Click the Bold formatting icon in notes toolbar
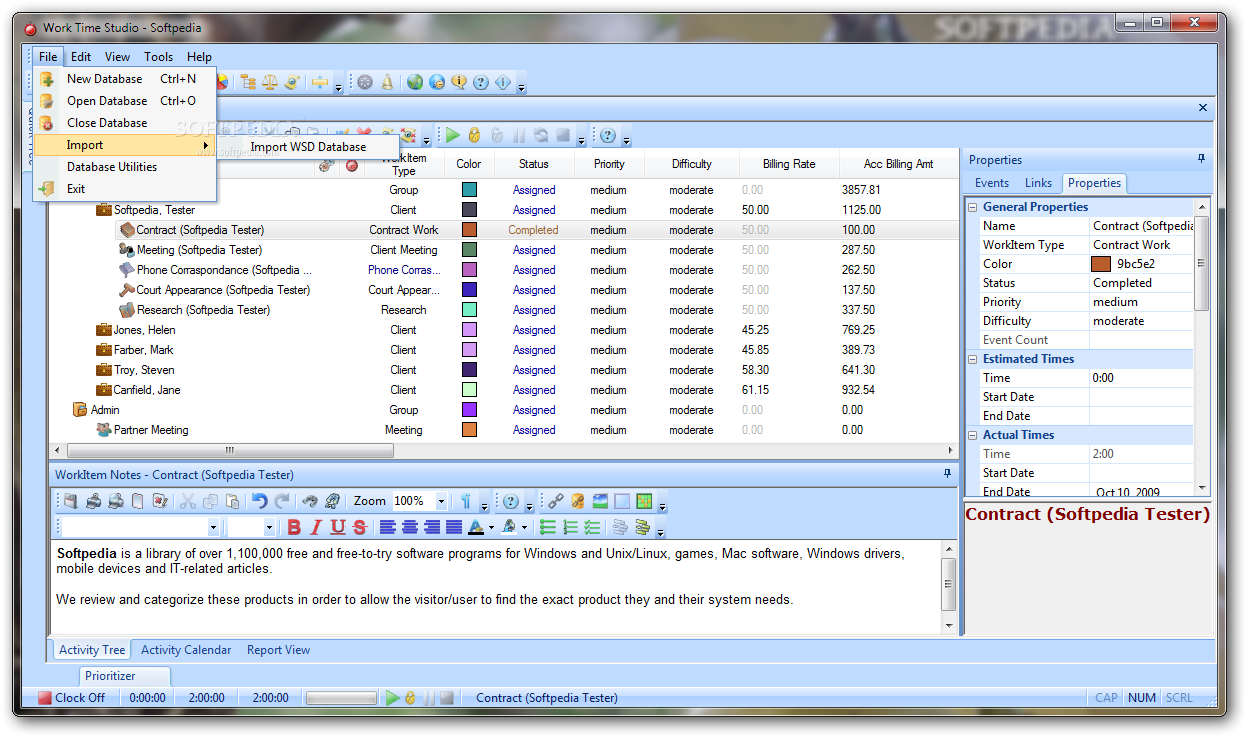This screenshot has height=737, width=1247. tap(294, 527)
